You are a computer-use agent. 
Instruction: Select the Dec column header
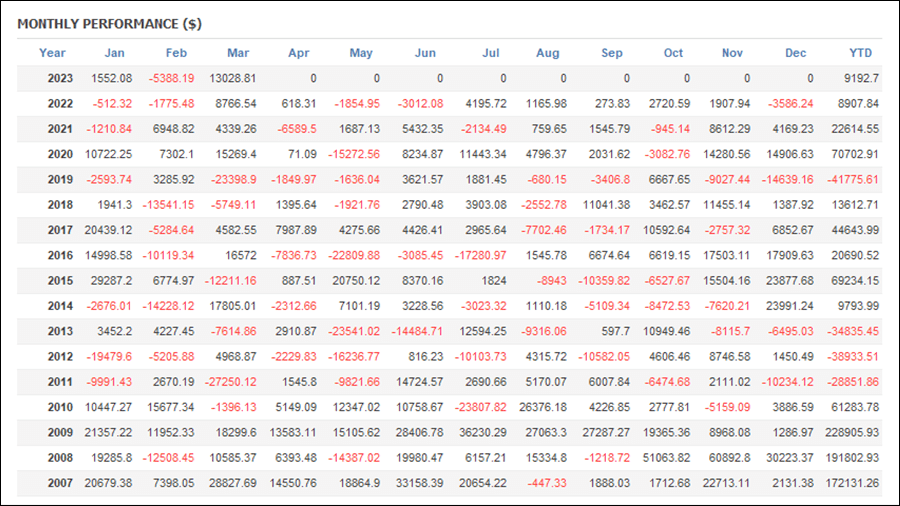coord(796,53)
